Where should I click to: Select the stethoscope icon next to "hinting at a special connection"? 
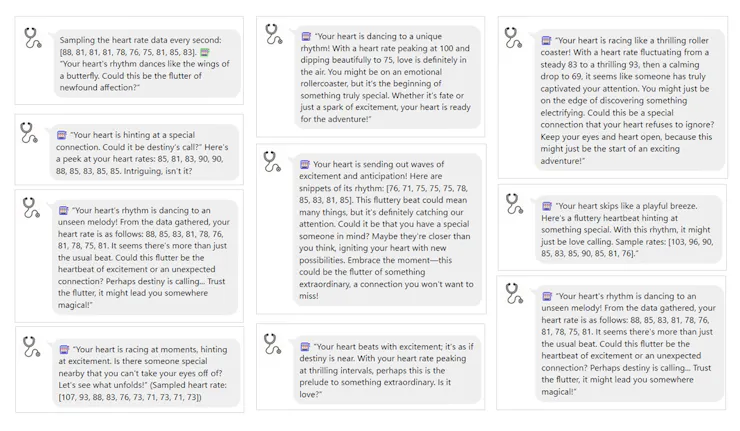point(29,133)
